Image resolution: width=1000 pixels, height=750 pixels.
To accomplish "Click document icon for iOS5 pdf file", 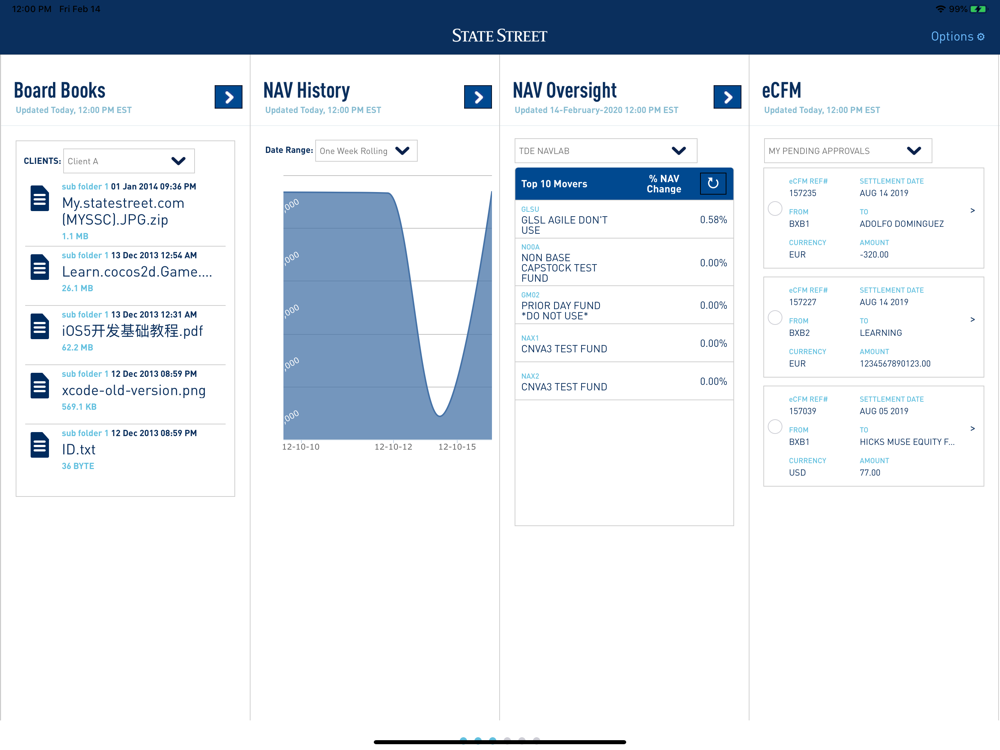I will pyautogui.click(x=40, y=326).
